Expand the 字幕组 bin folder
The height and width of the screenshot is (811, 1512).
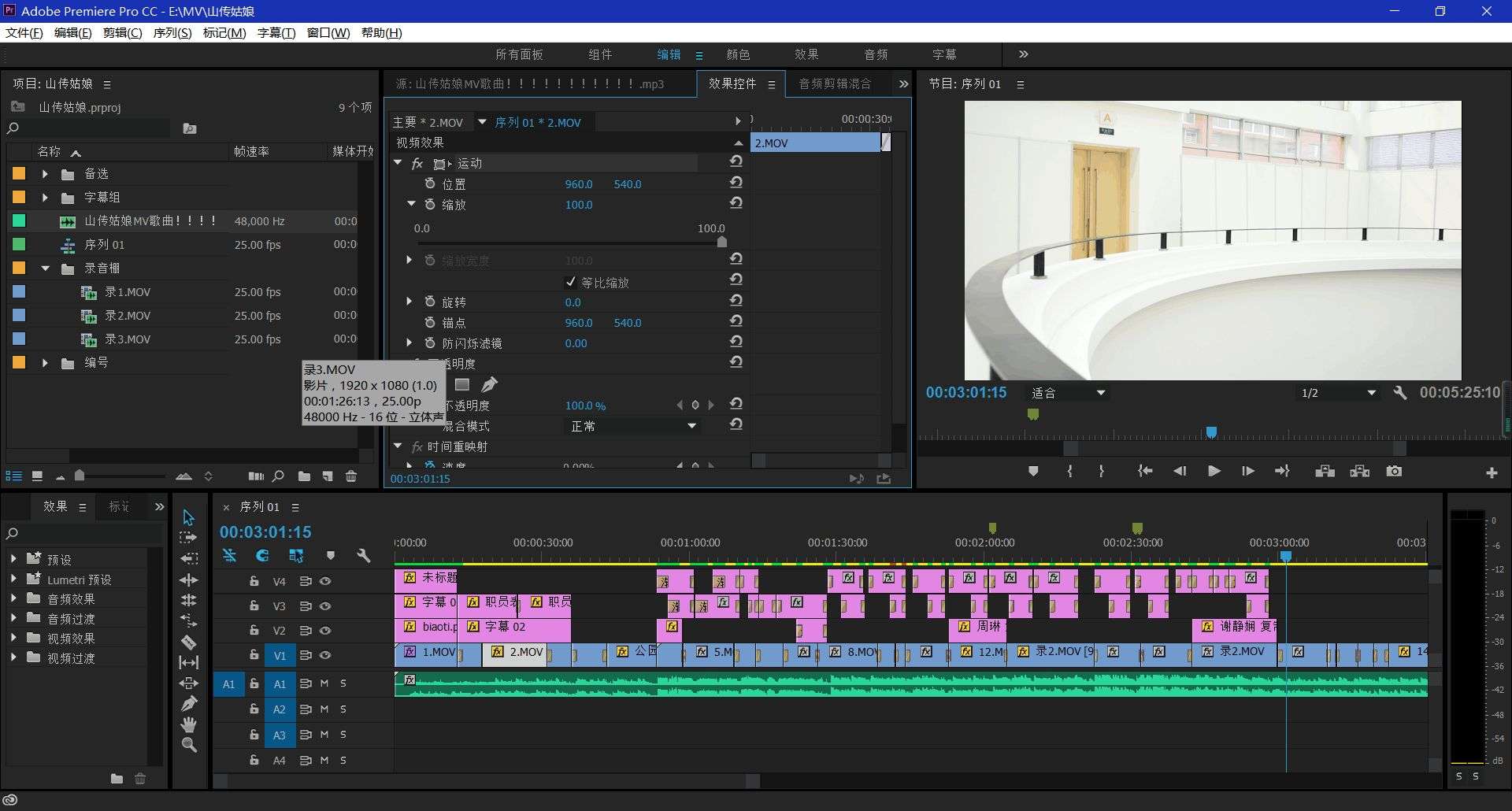tap(45, 198)
